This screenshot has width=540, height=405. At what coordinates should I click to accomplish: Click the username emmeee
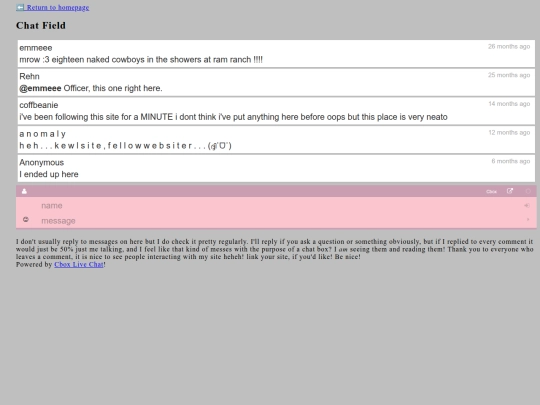36,48
